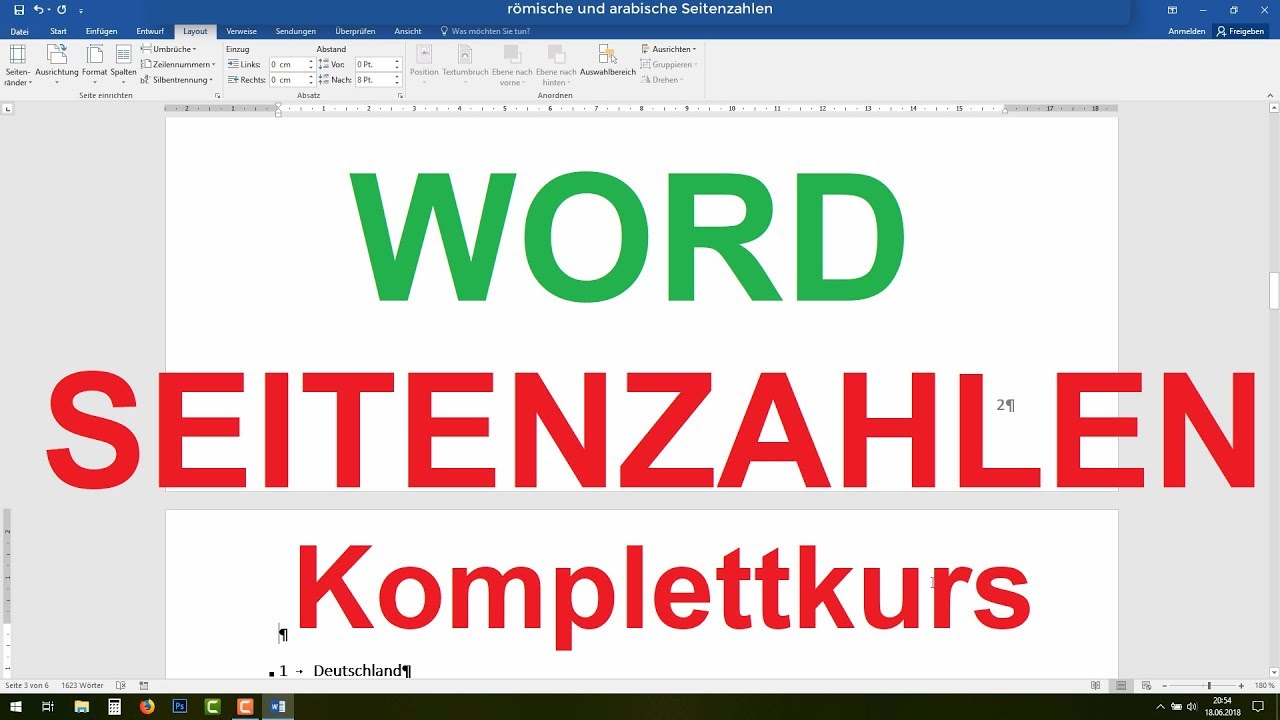This screenshot has width=1280, height=720.
Task: Expand the Gruppieren dropdown
Action: 669,64
